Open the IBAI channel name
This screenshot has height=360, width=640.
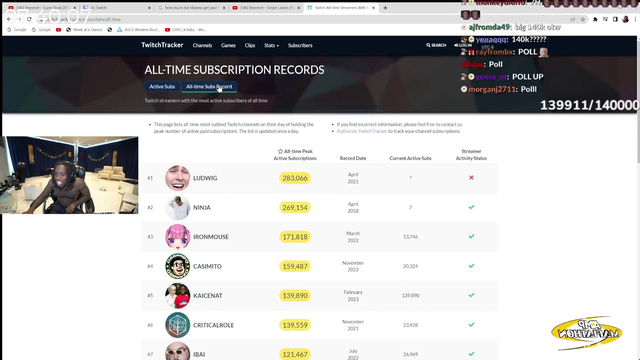click(199, 354)
